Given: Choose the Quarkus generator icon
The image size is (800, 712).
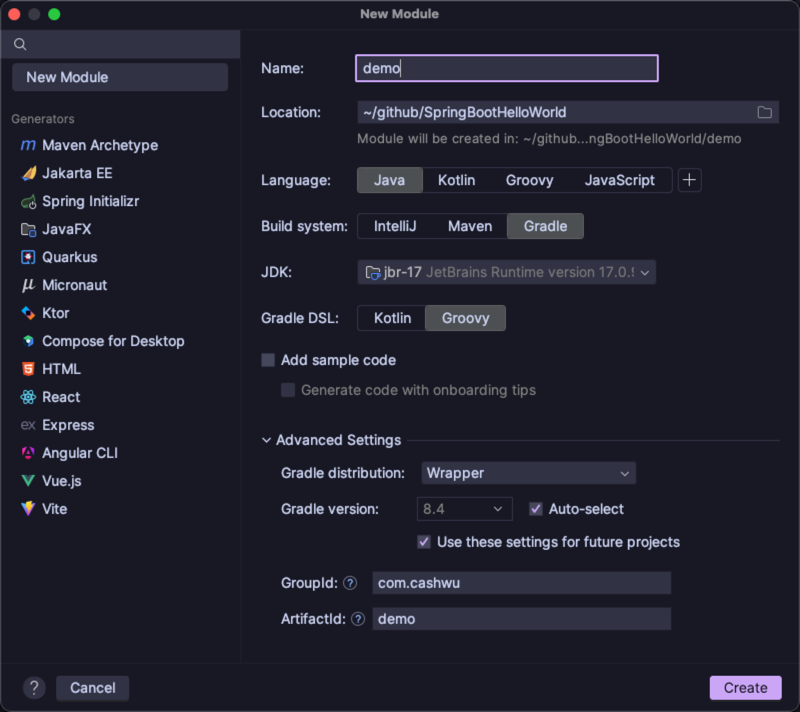Looking at the screenshot, I should (x=28, y=257).
